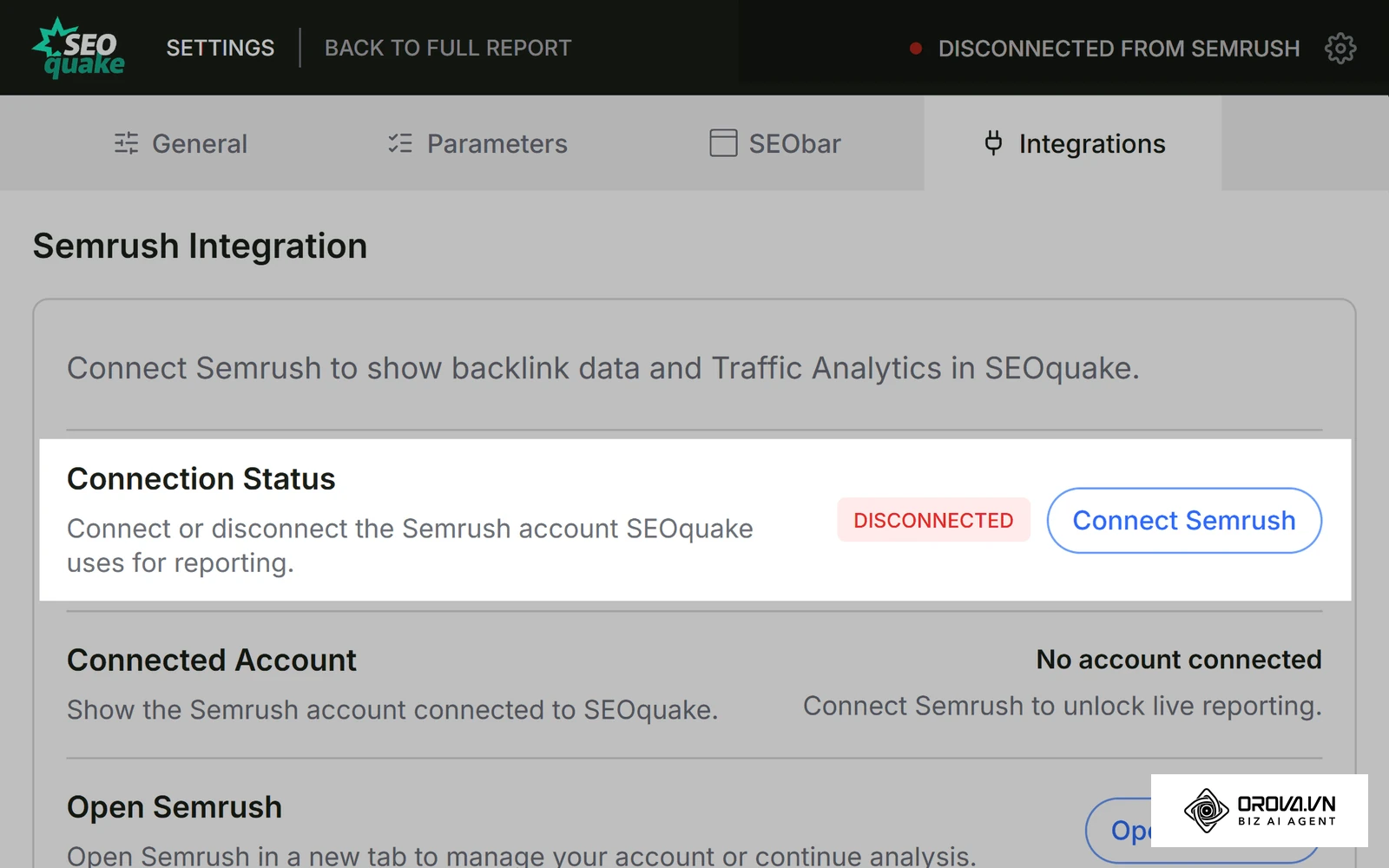1389x868 pixels.
Task: Go BACK TO FULL REPORT
Action: pos(448,48)
